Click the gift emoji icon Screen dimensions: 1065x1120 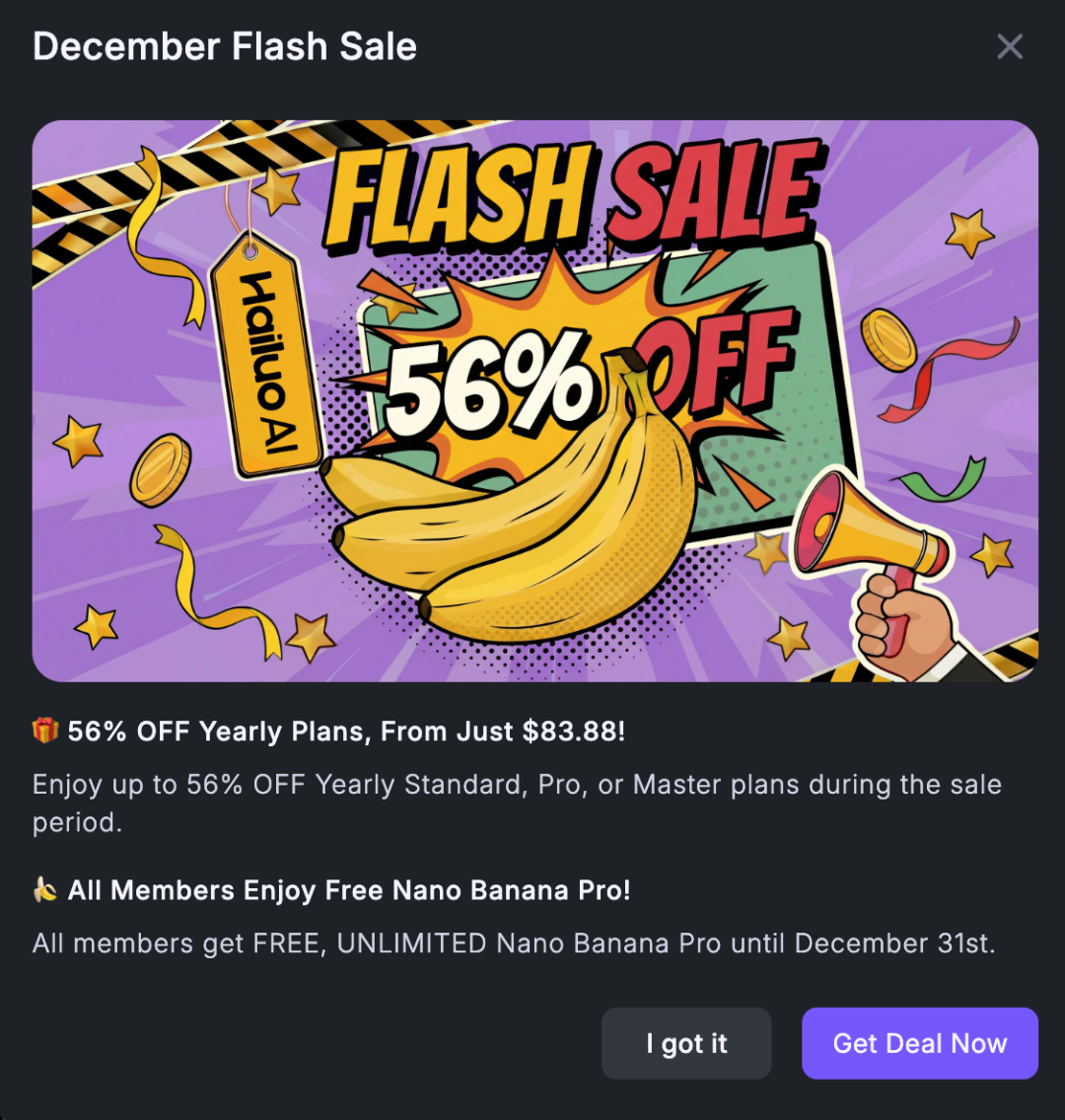(45, 731)
